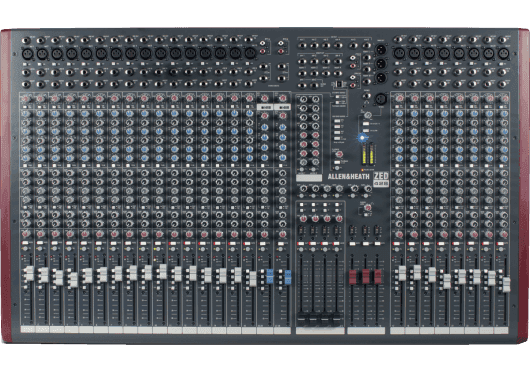
Task: Click the blank white label box left of the ALLEN&HEATH logo
Action: 309,178
